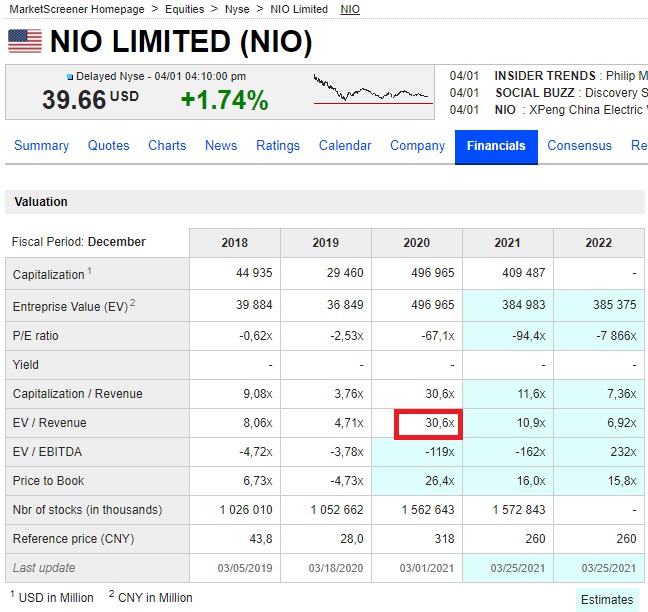Open the Consensus tab
648x612 pixels.
579,146
